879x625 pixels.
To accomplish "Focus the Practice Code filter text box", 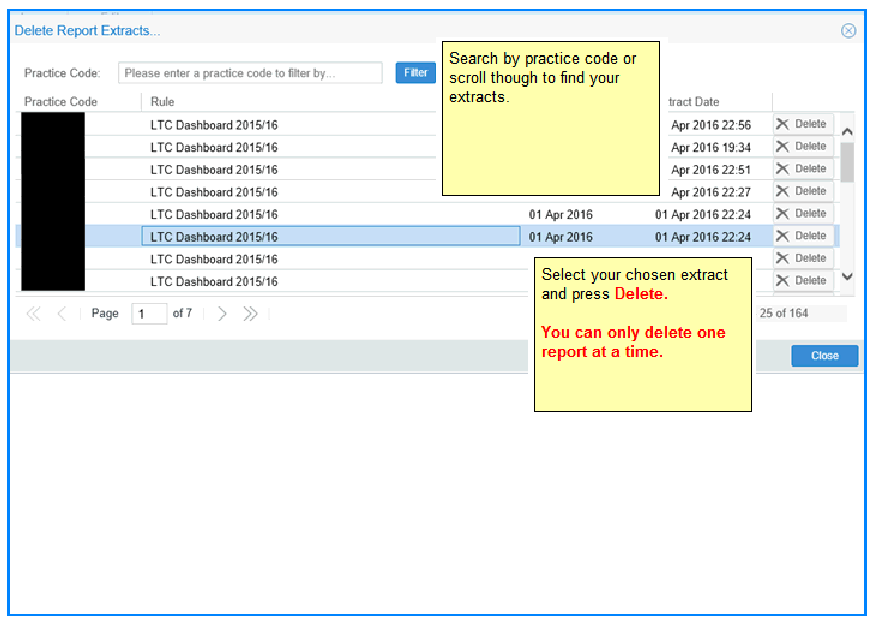I will [250, 73].
